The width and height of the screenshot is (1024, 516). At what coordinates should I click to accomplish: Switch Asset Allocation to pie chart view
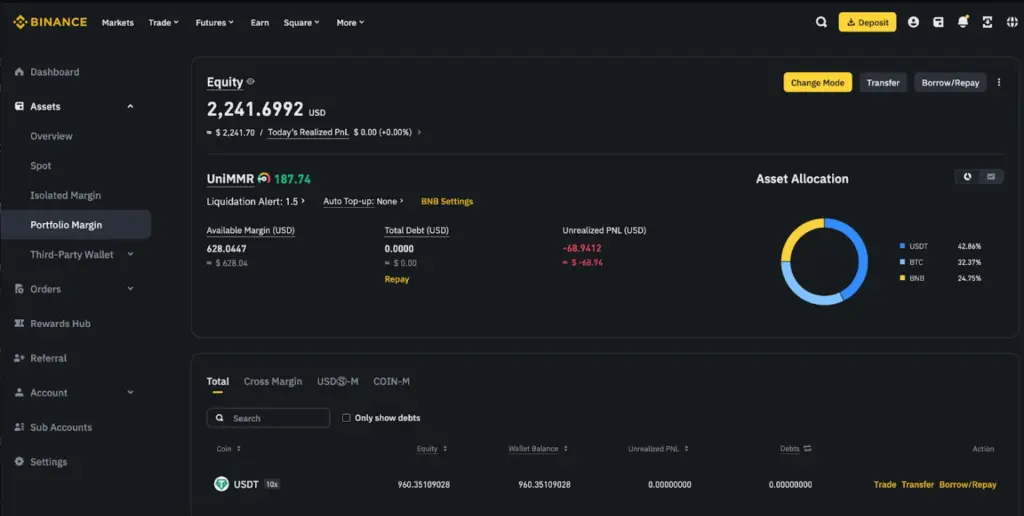tap(967, 177)
